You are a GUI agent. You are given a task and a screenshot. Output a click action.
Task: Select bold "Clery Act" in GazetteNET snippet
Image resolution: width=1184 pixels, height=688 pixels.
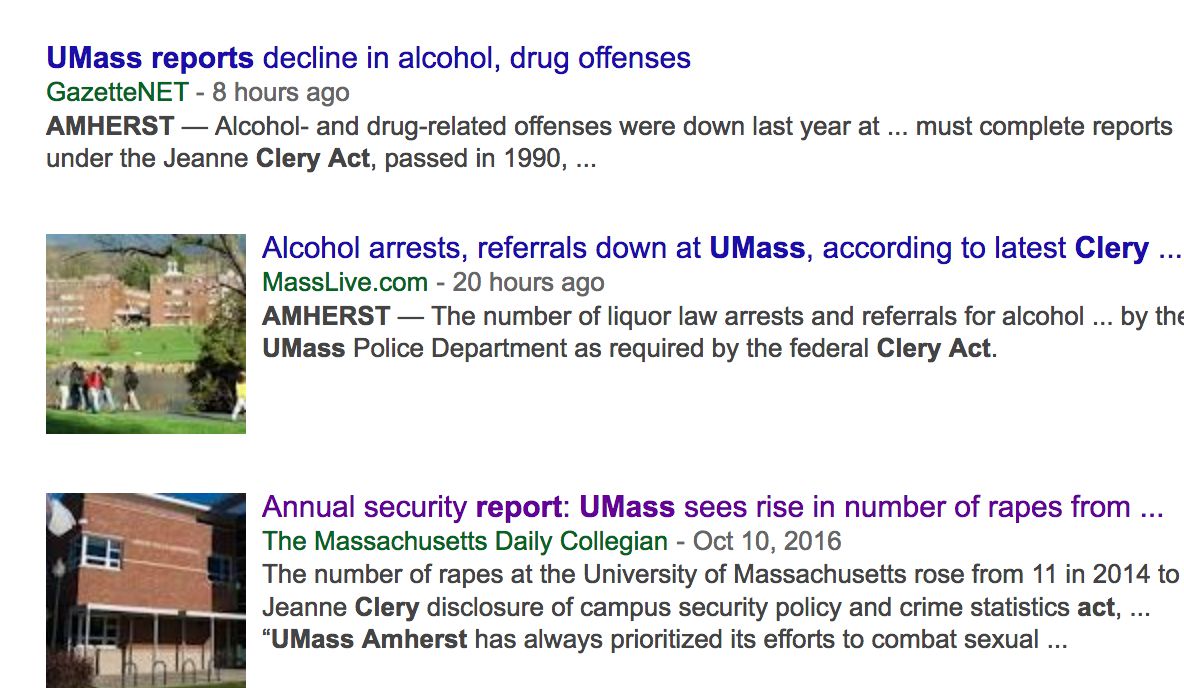(313, 159)
